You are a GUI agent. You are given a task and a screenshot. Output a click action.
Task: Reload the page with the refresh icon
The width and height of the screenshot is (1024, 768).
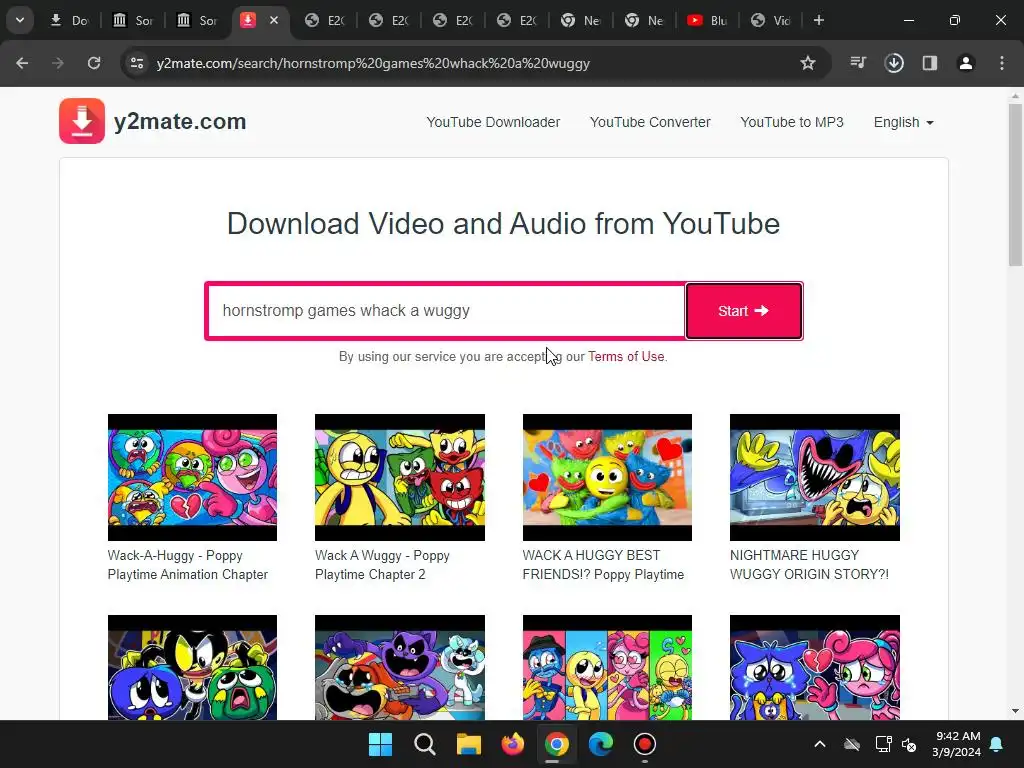pyautogui.click(x=94, y=63)
